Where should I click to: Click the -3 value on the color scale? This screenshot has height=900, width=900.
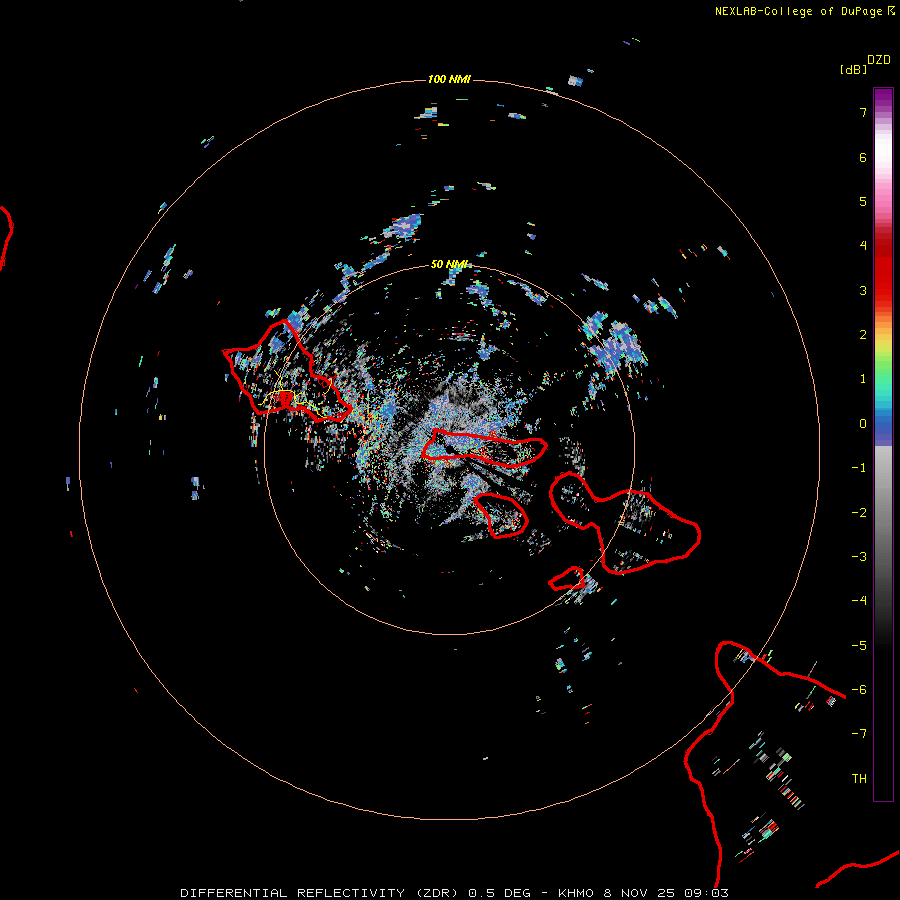click(859, 557)
